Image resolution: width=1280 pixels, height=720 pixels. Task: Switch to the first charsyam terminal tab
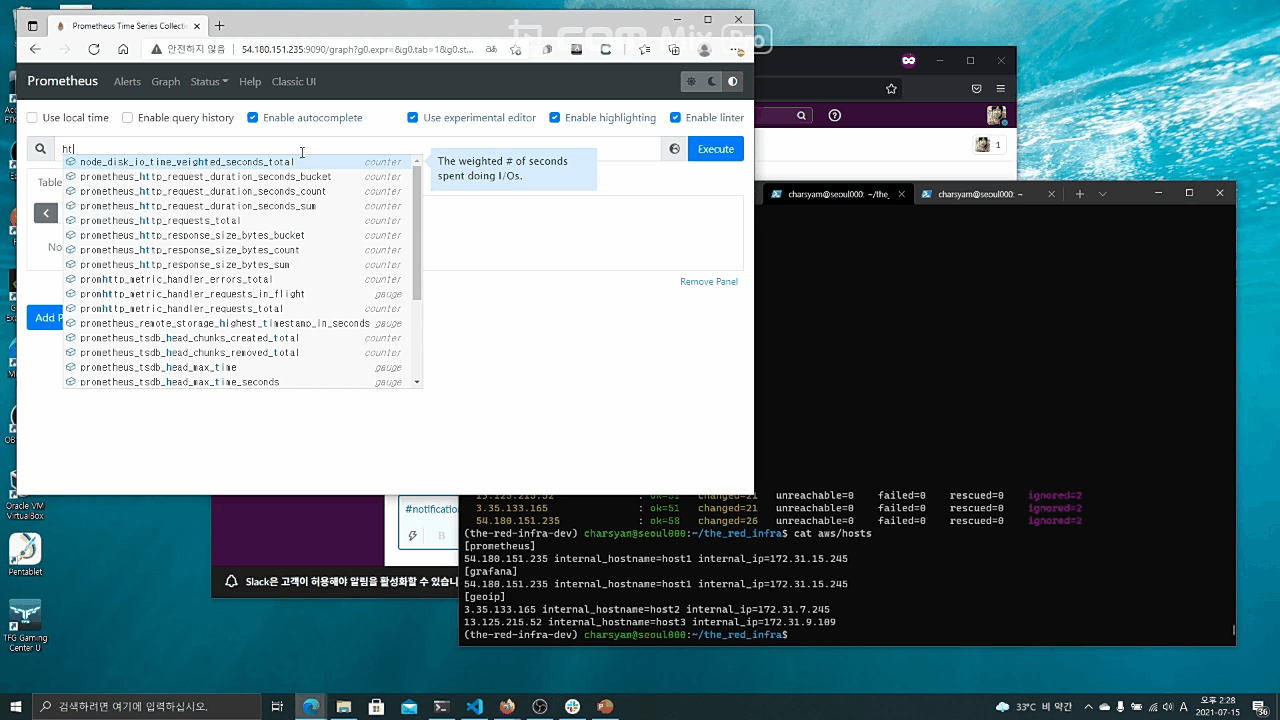click(837, 194)
